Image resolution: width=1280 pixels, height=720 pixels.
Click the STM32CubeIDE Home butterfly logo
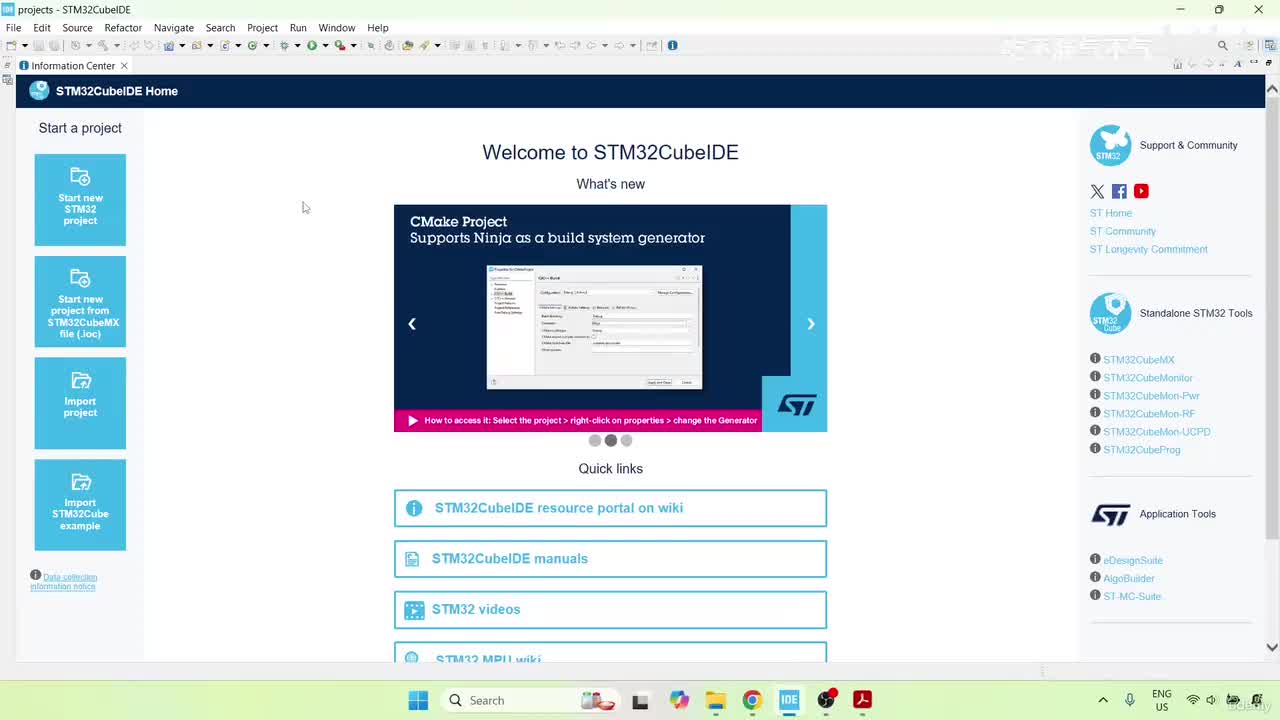coord(39,91)
